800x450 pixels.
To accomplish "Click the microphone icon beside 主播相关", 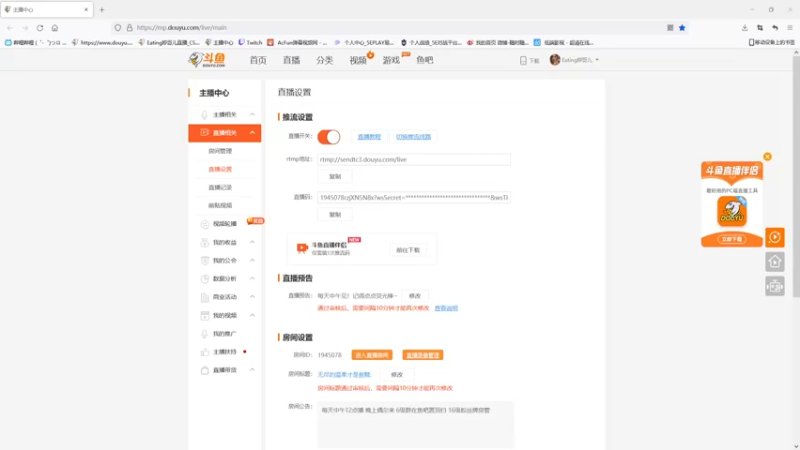I will 204,115.
